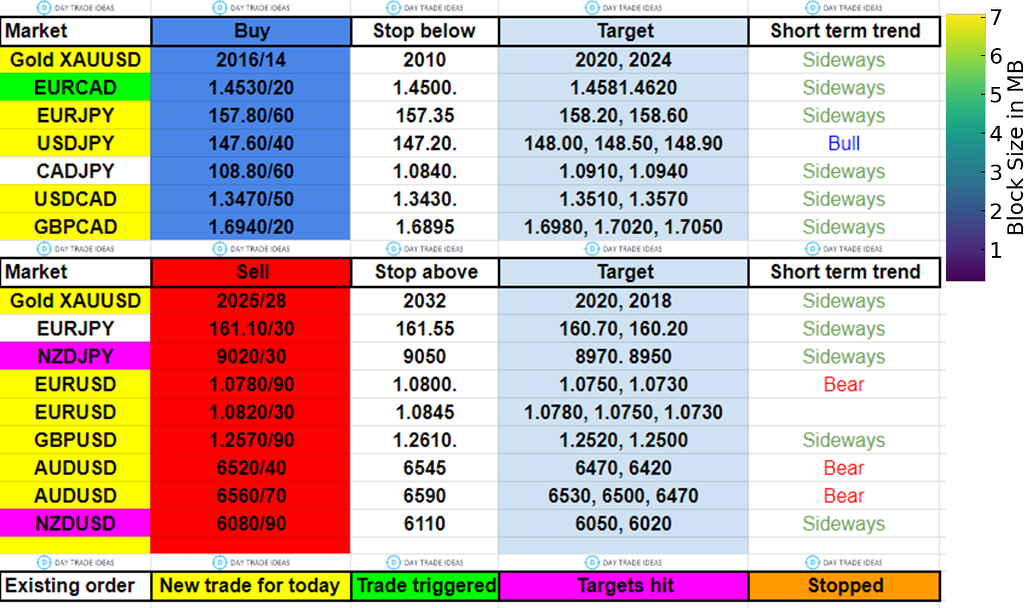The width and height of the screenshot is (1035, 608).
Task: Click the Day Trade Ideas logo above Stopped legend
Action: point(844,562)
